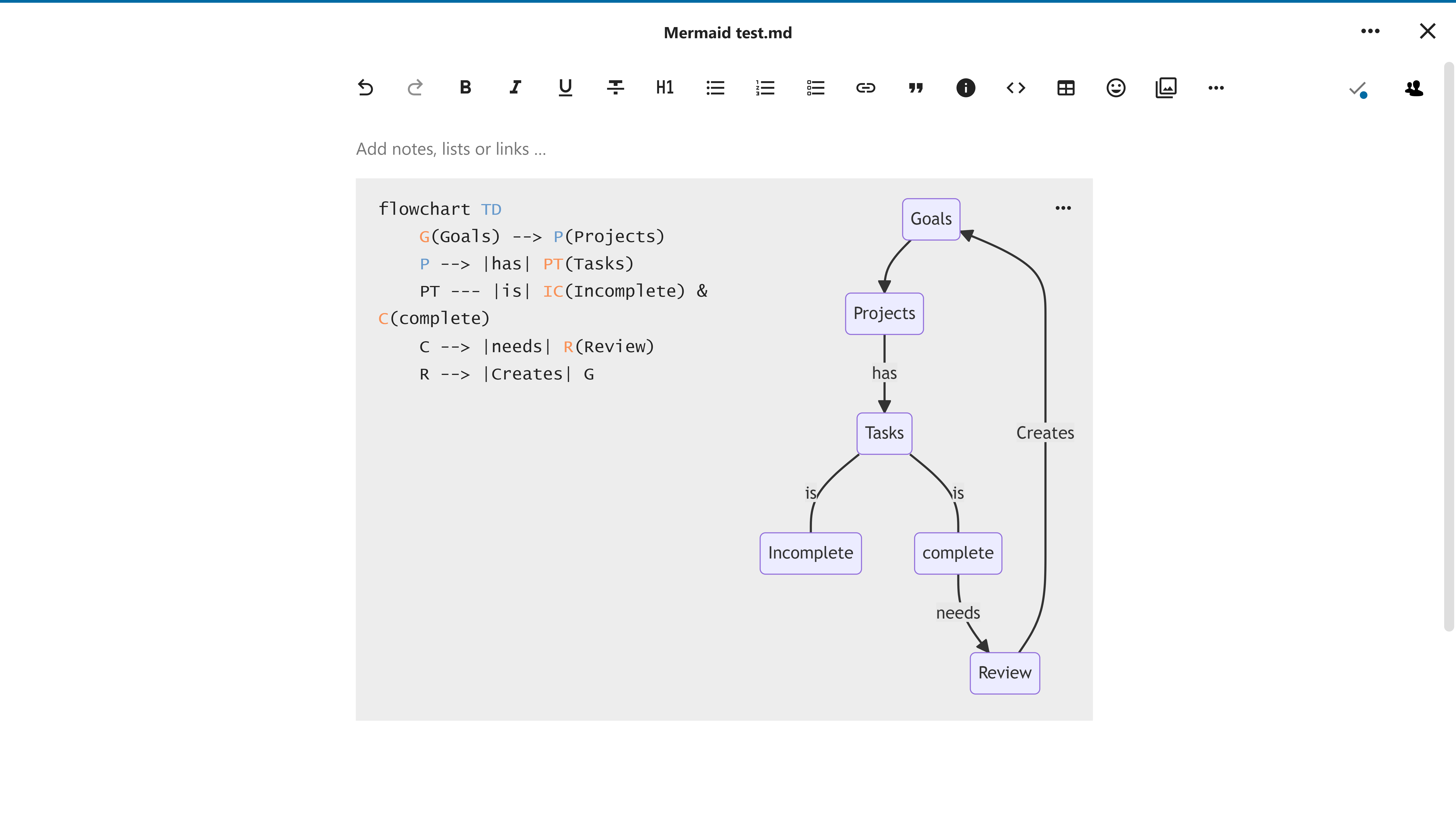This screenshot has height=819, width=1456.
Task: Click the 'R --> |Creates| G' line
Action: tap(506, 374)
